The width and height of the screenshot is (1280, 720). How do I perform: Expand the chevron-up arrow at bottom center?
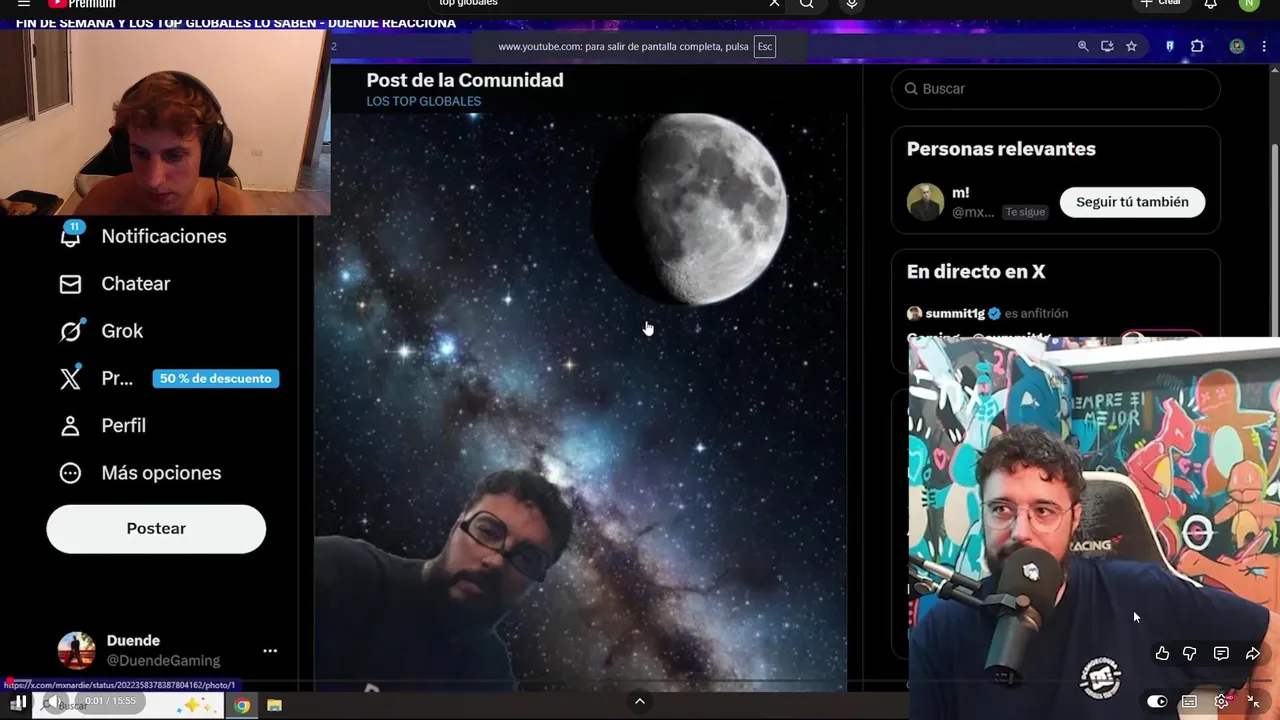(640, 701)
